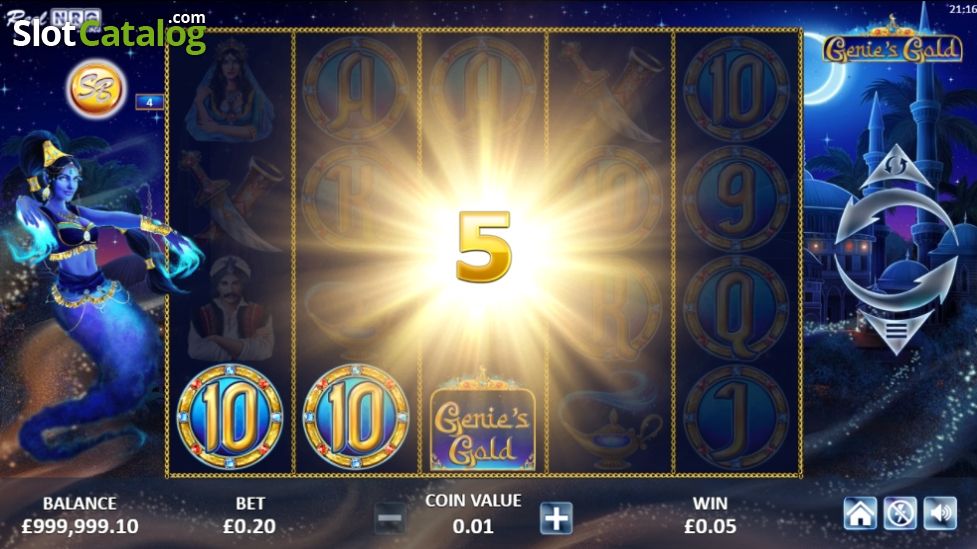Click the gold SB coin icon
This screenshot has height=549, width=977.
click(96, 88)
